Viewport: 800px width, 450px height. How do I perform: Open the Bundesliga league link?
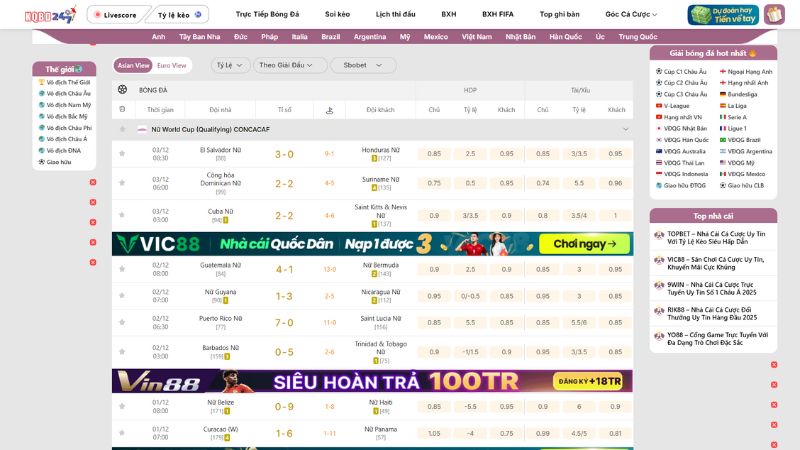tap(742, 94)
